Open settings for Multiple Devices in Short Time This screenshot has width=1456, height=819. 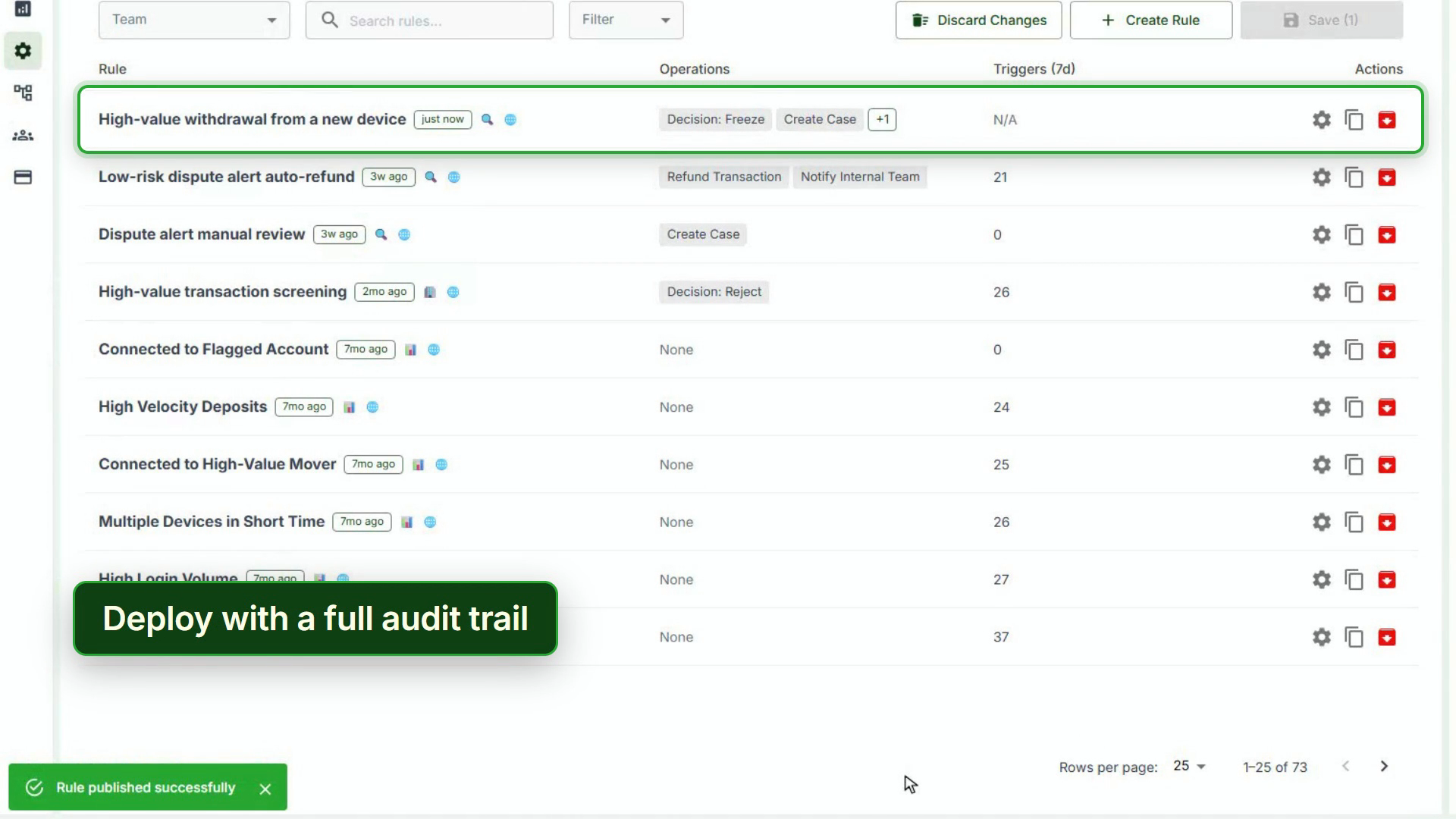point(1321,522)
